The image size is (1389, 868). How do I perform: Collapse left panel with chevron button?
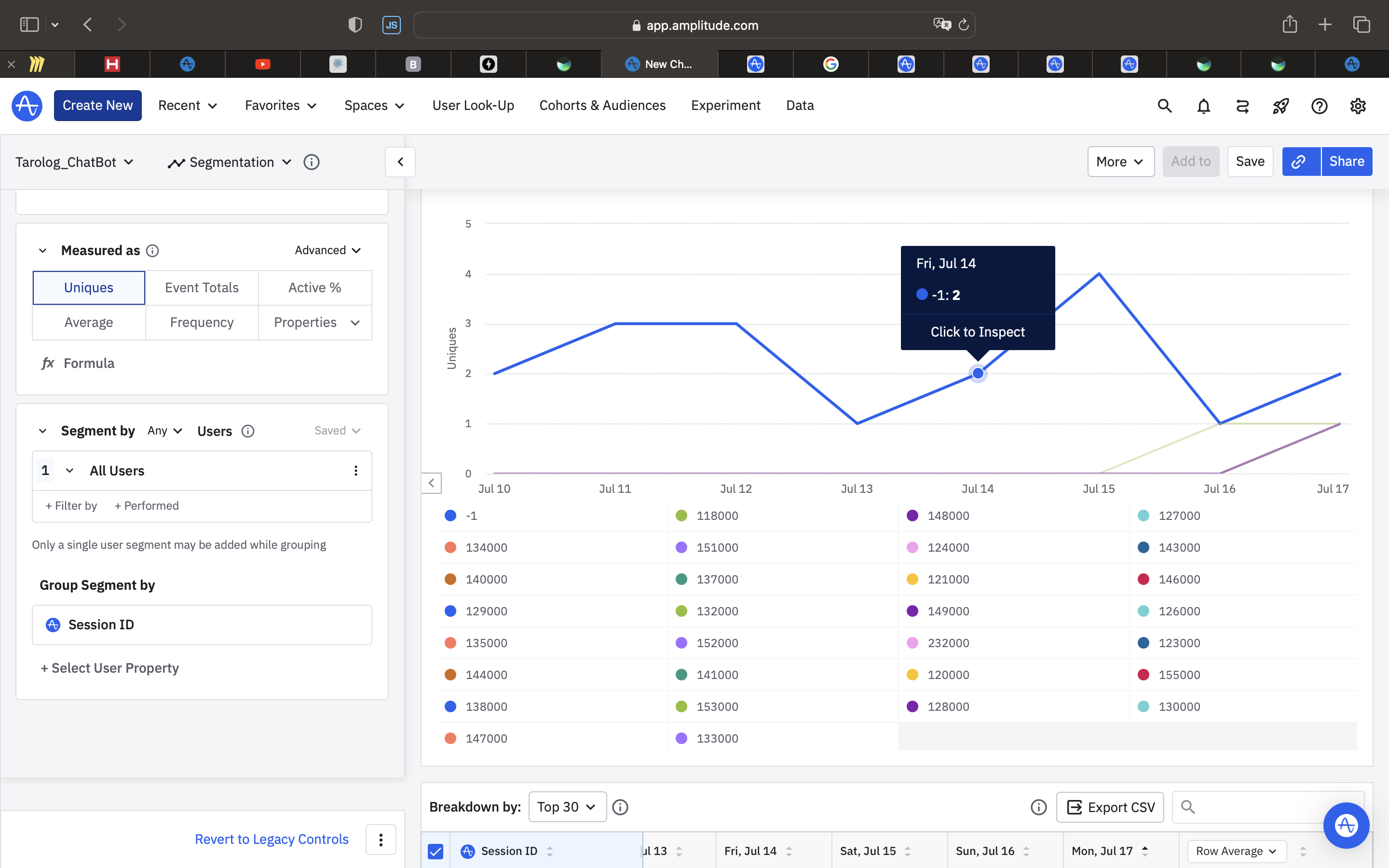coord(400,162)
